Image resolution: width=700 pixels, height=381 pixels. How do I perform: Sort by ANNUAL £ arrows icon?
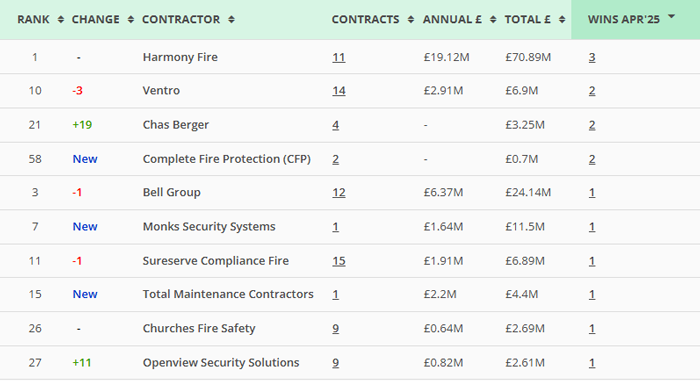pos(493,20)
